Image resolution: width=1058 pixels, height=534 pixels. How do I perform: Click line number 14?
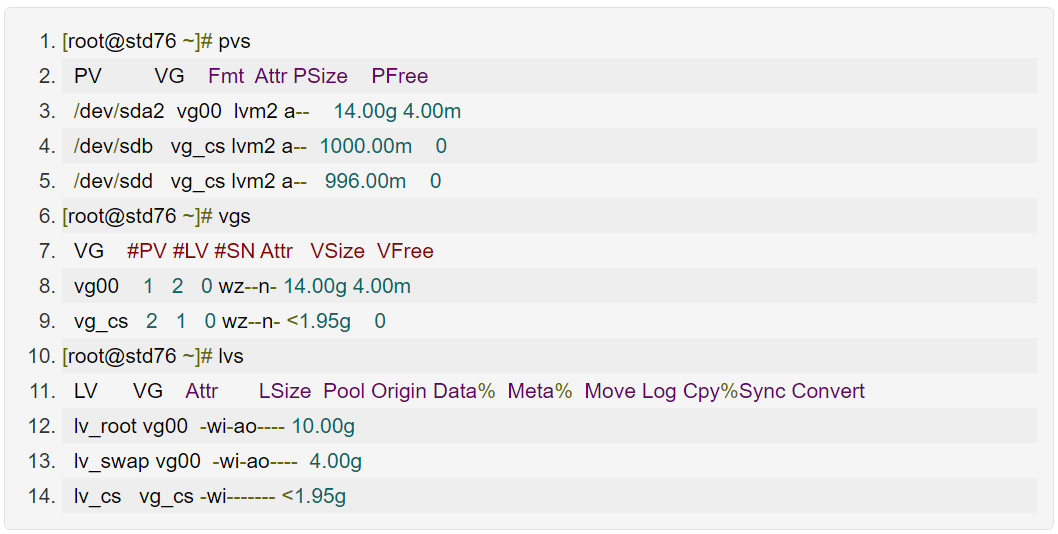click(41, 496)
